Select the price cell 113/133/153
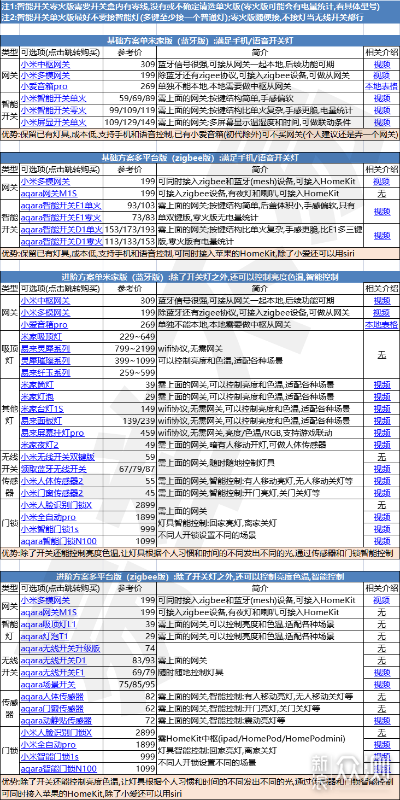Screen dimensions: 400x800 click(x=130, y=241)
